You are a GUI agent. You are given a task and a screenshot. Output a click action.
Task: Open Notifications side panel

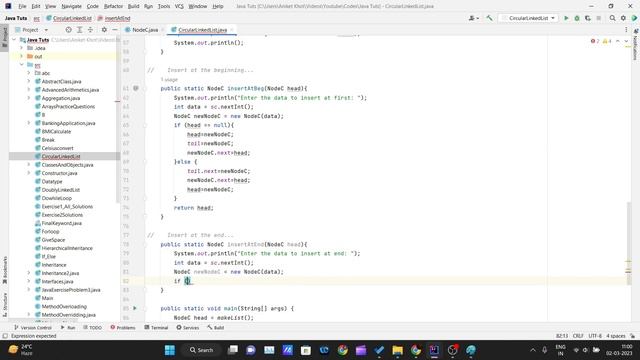[x=636, y=44]
